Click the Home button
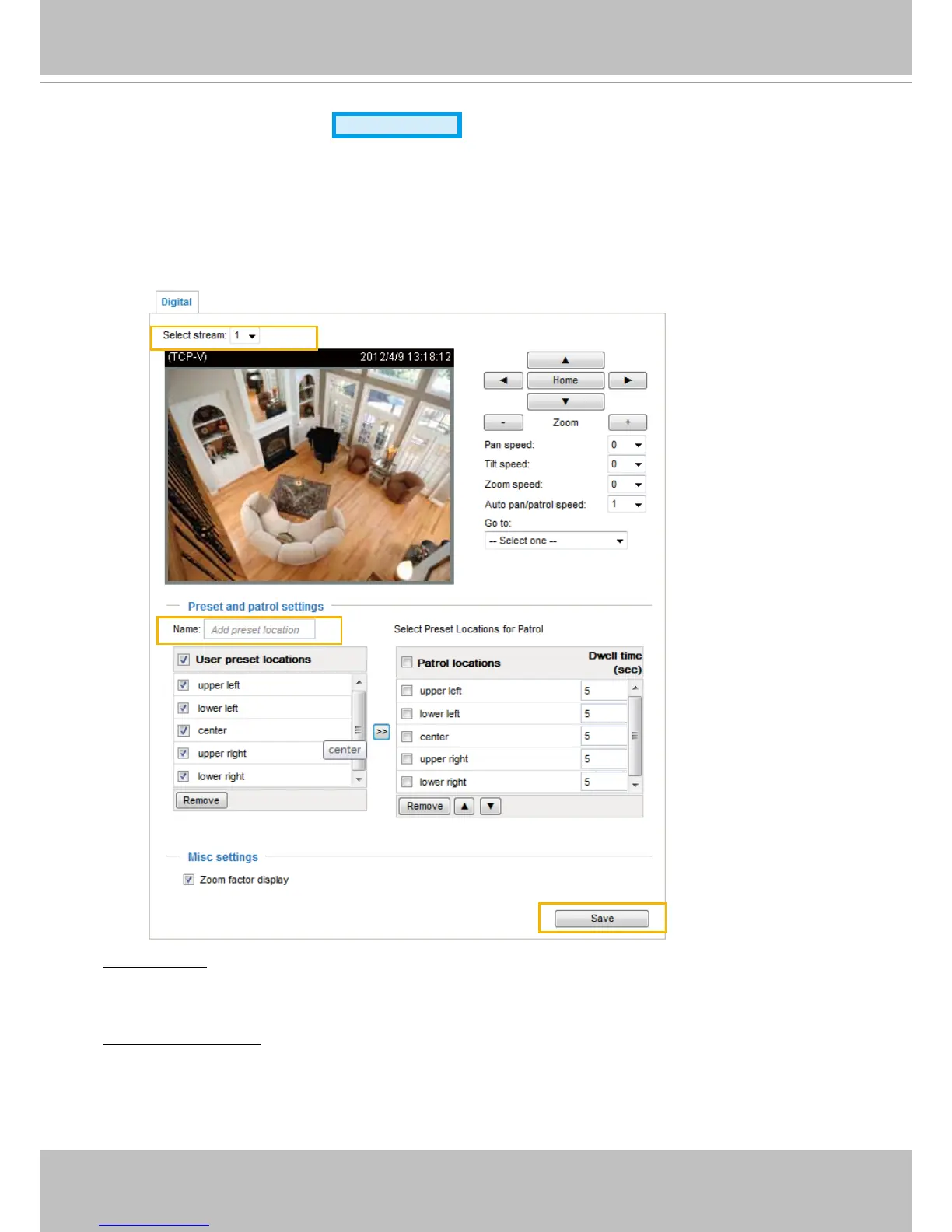The width and height of the screenshot is (952, 1232). [x=565, y=380]
